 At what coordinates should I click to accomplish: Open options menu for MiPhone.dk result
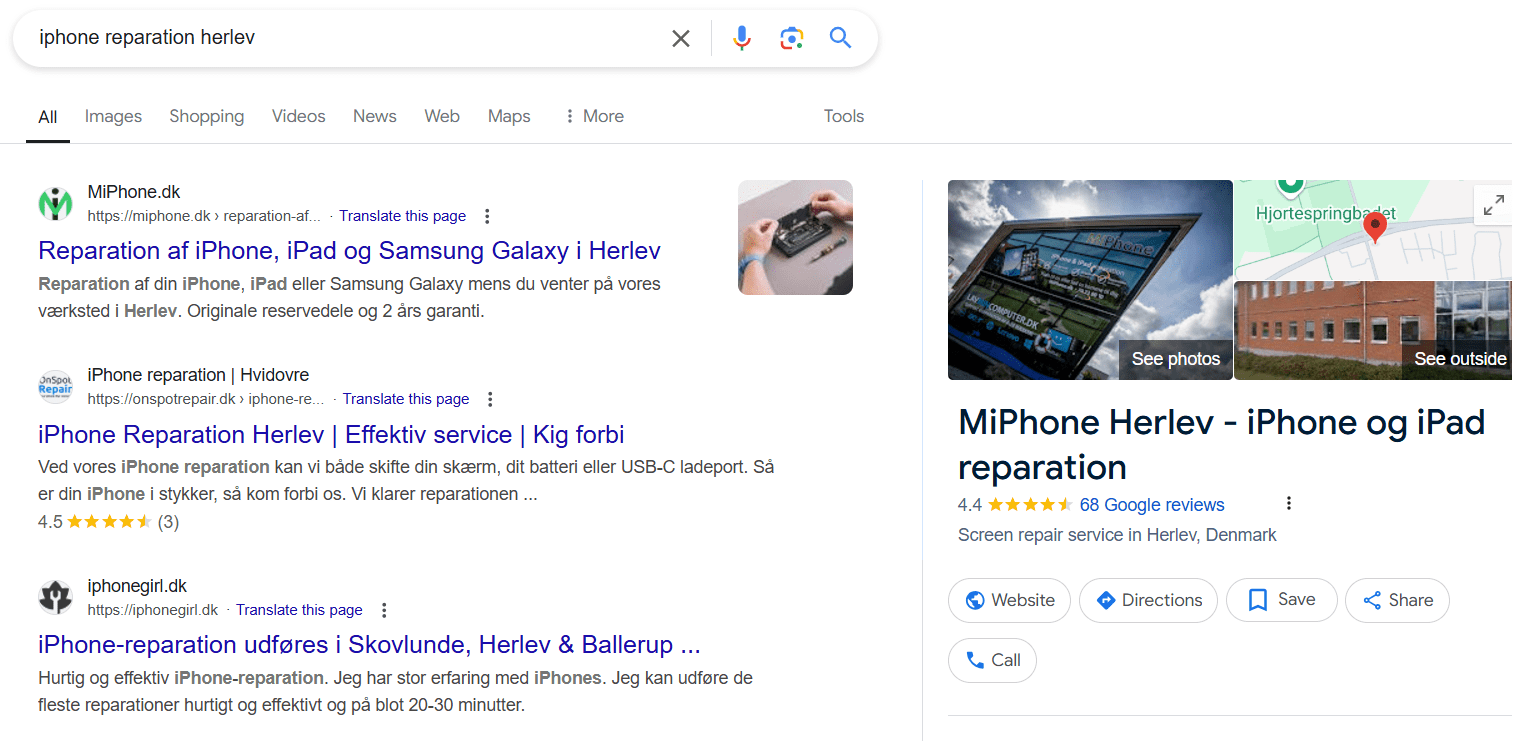(x=487, y=216)
